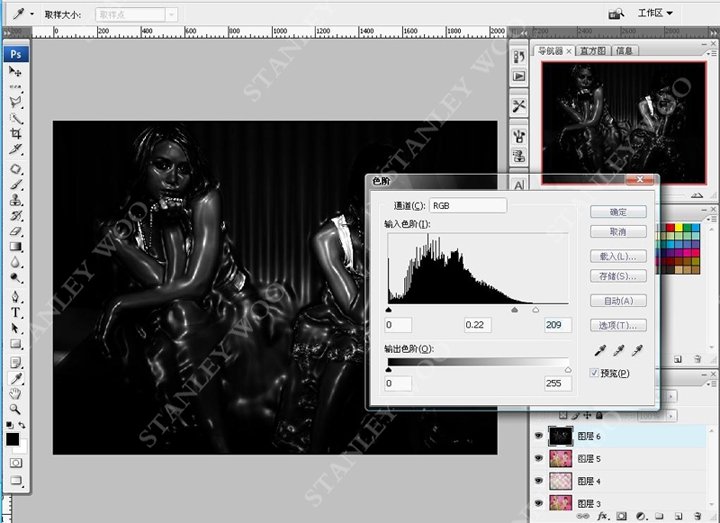Image resolution: width=720 pixels, height=523 pixels.
Task: Click the Hand tool
Action: click(16, 394)
